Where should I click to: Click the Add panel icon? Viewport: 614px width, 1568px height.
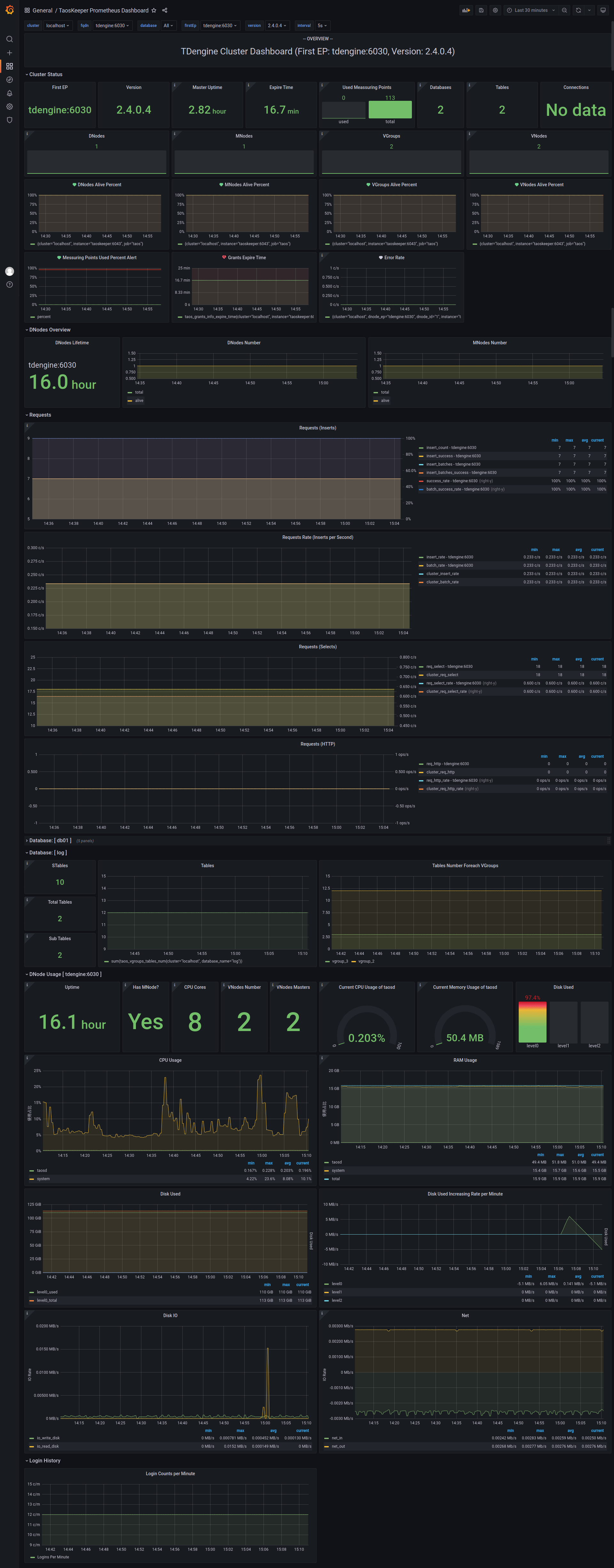466,10
